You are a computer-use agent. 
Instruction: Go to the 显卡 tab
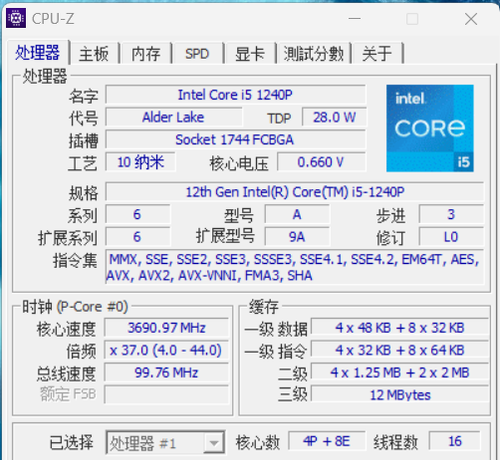tap(250, 53)
